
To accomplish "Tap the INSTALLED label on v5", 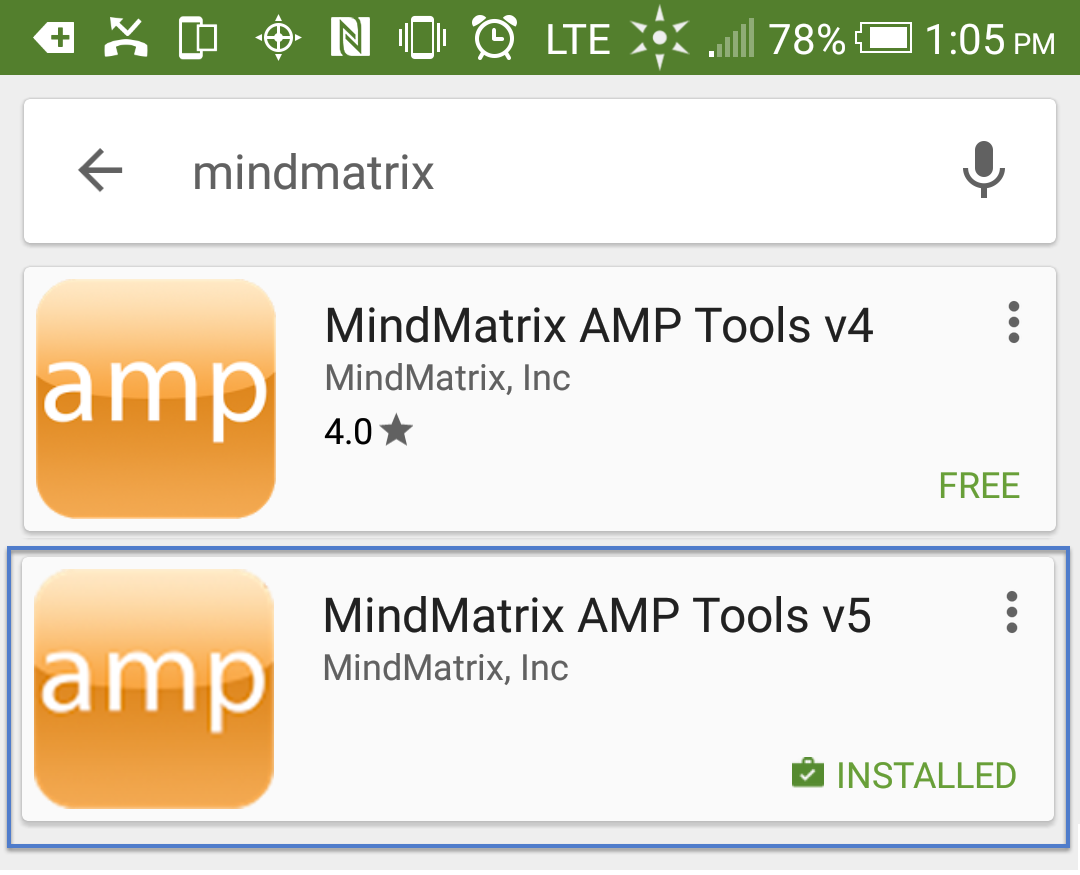I will tap(925, 775).
